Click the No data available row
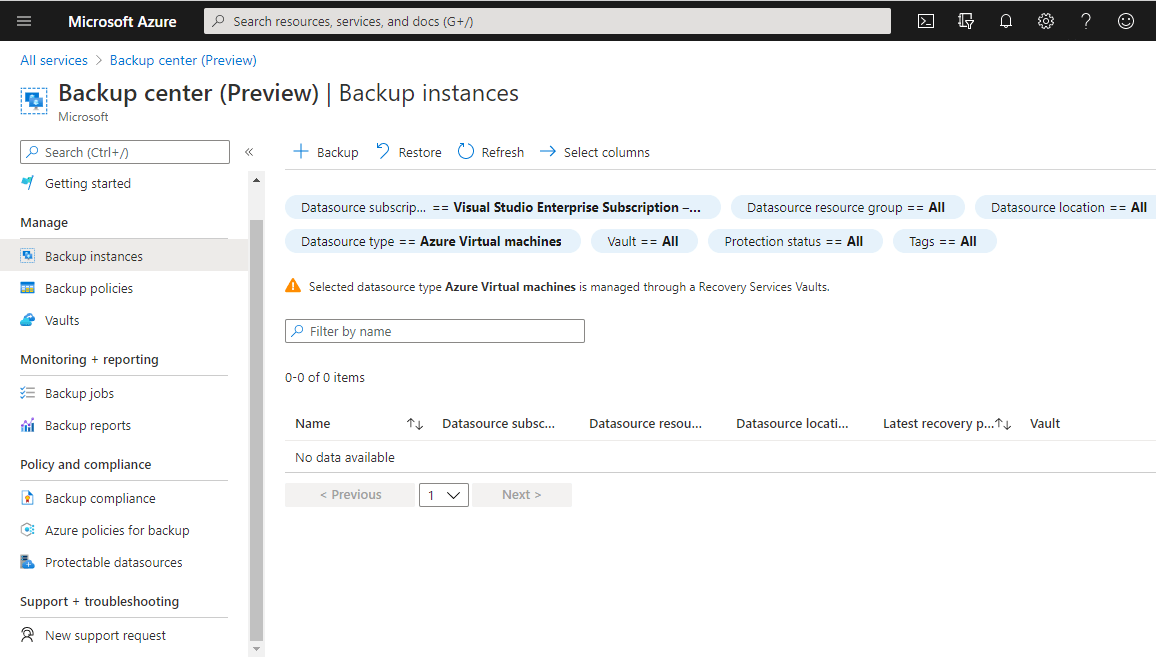The width and height of the screenshot is (1156, 657). click(x=720, y=457)
